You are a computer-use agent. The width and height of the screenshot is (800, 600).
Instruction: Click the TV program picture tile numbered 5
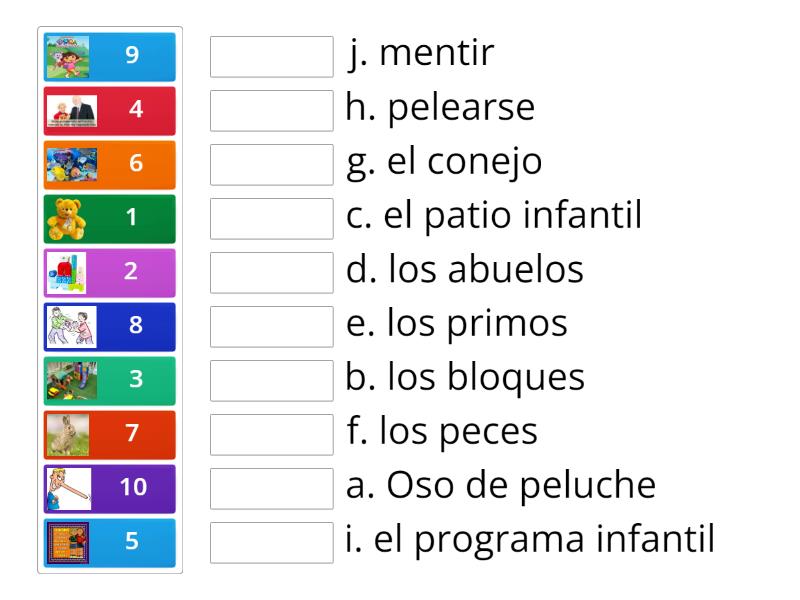point(109,542)
